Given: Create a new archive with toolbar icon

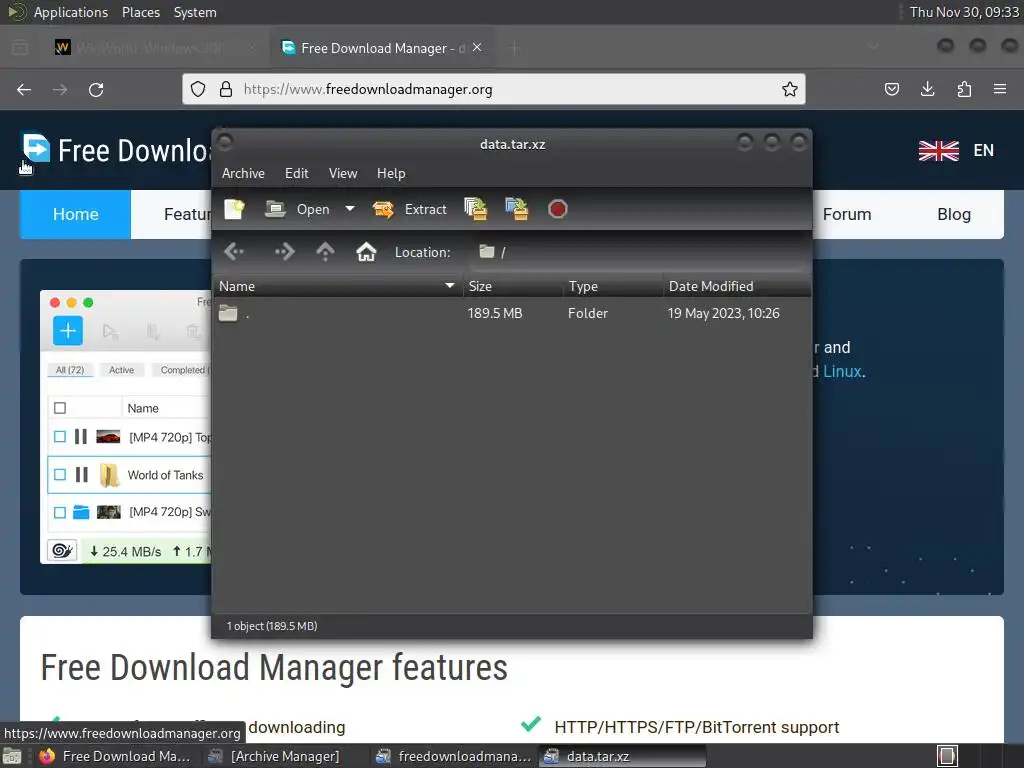Looking at the screenshot, I should (234, 209).
